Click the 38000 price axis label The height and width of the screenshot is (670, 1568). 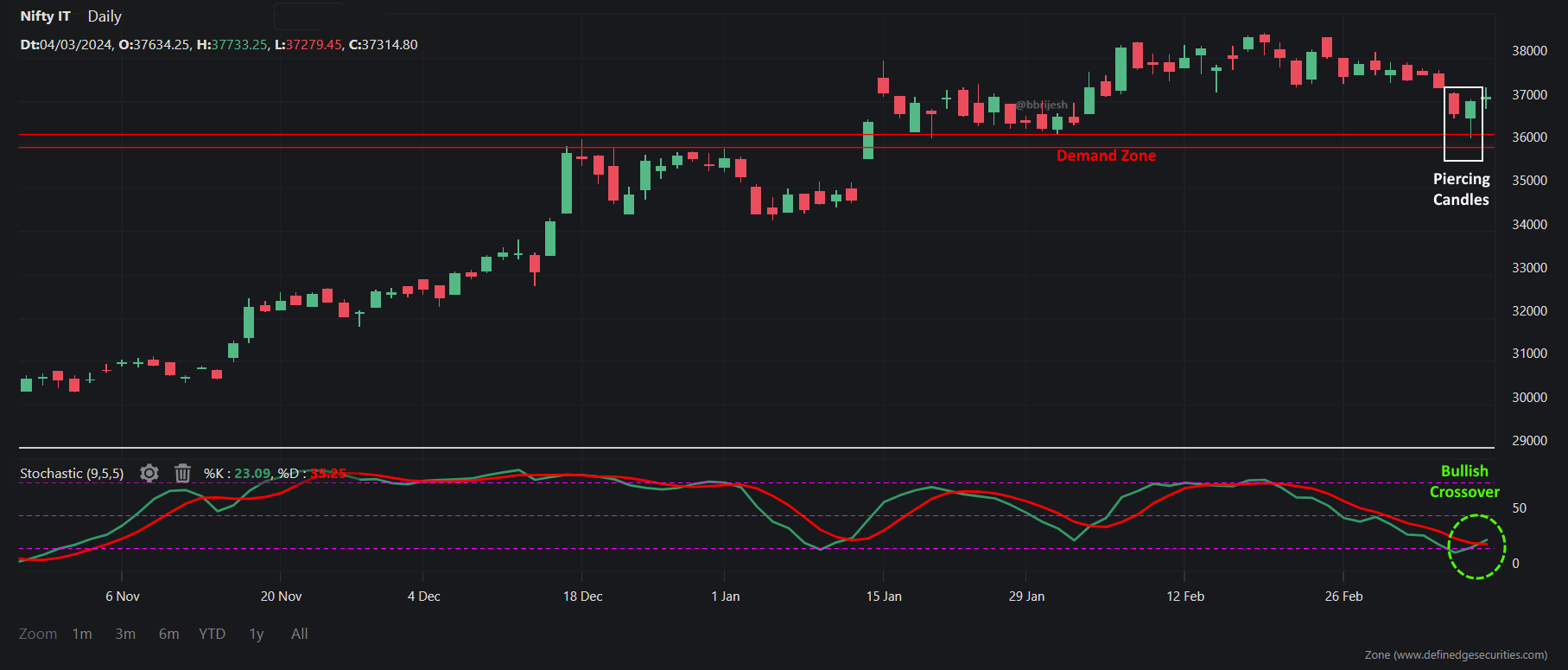coord(1529,51)
